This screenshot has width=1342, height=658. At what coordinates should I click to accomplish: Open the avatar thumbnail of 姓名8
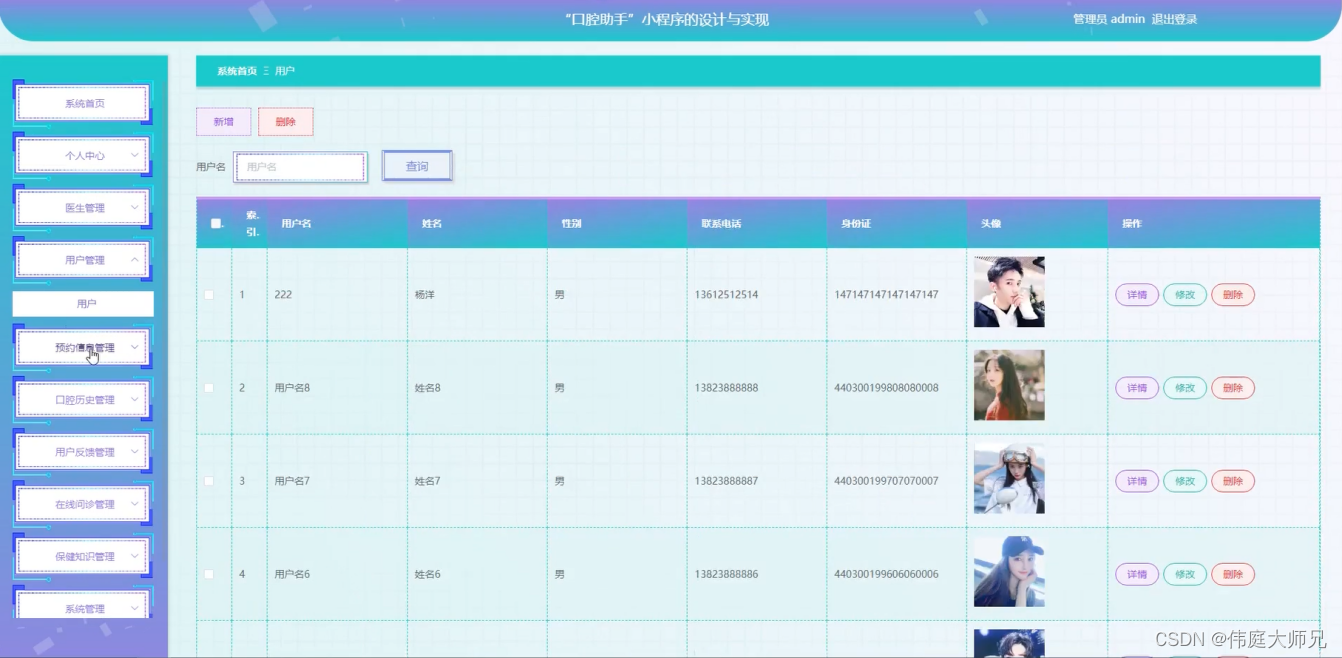pyautogui.click(x=1009, y=385)
